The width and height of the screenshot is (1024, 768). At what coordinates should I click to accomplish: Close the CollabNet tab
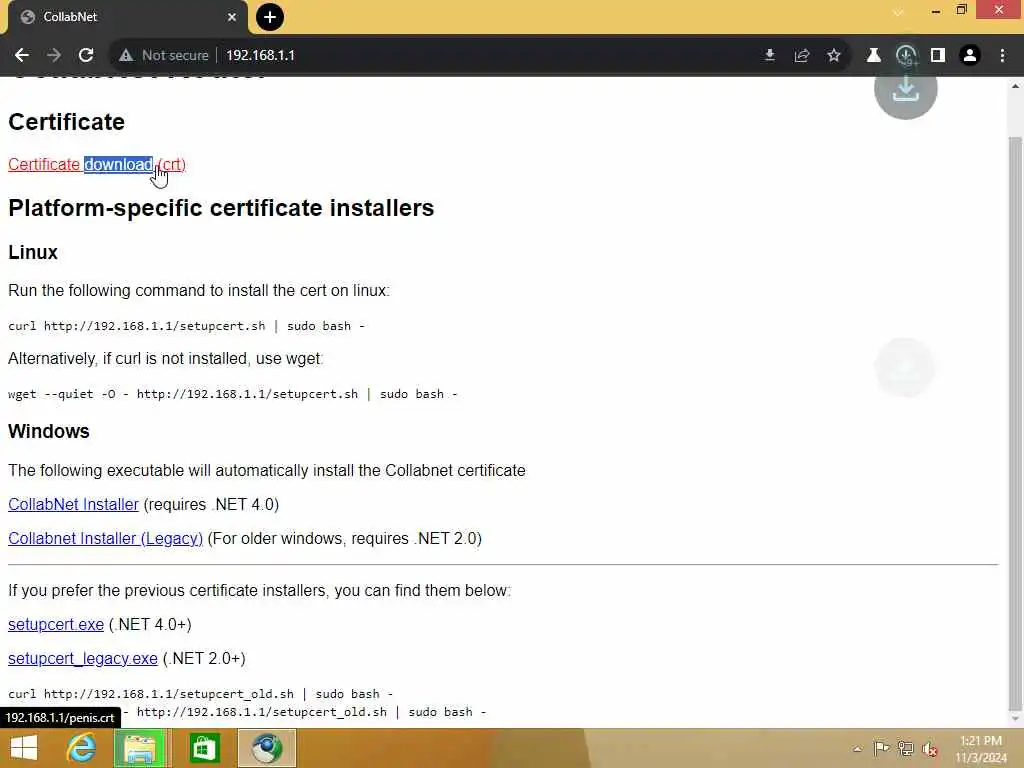(x=232, y=17)
